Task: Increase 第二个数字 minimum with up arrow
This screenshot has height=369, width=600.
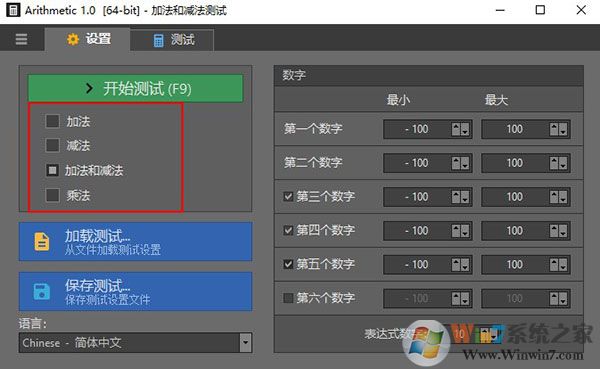Action: click(456, 163)
